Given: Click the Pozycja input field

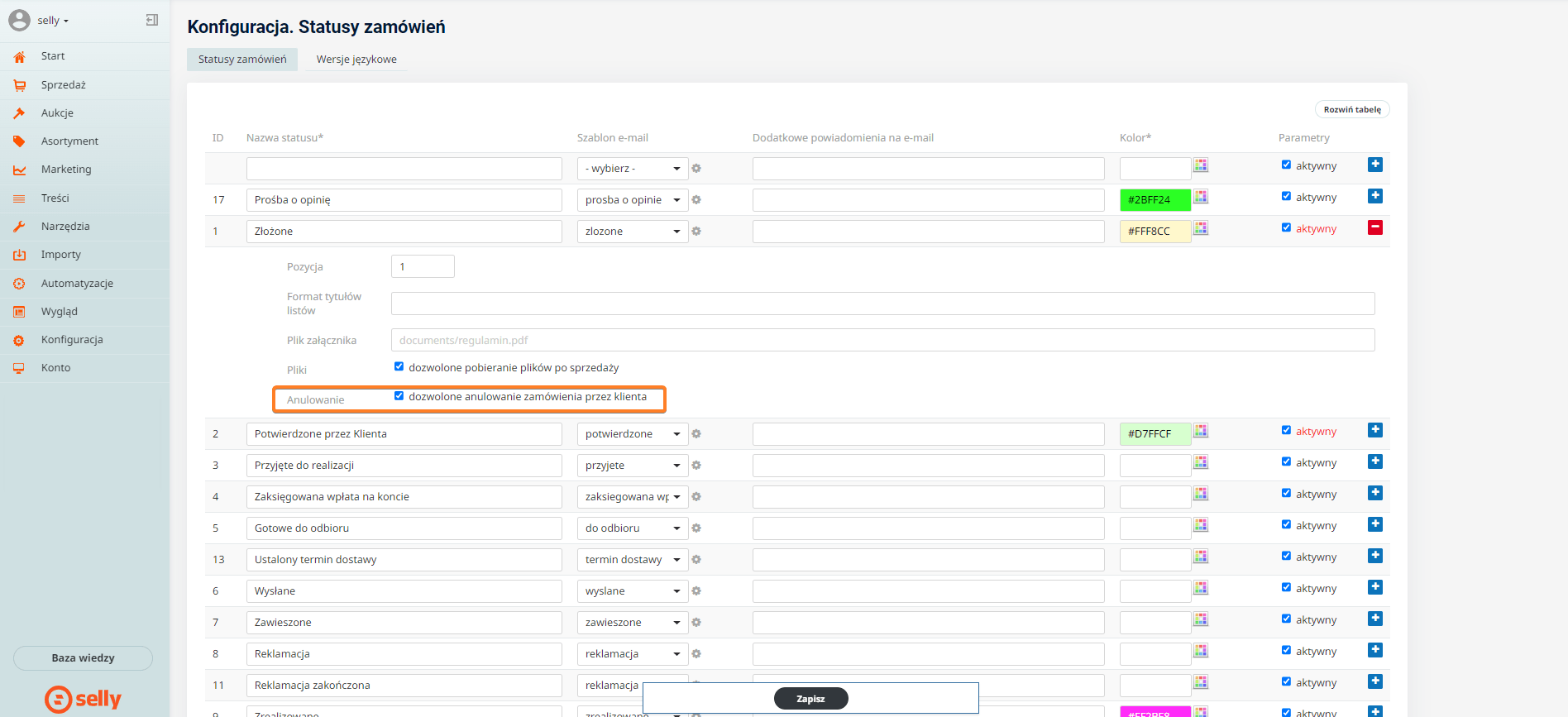Looking at the screenshot, I should [423, 266].
